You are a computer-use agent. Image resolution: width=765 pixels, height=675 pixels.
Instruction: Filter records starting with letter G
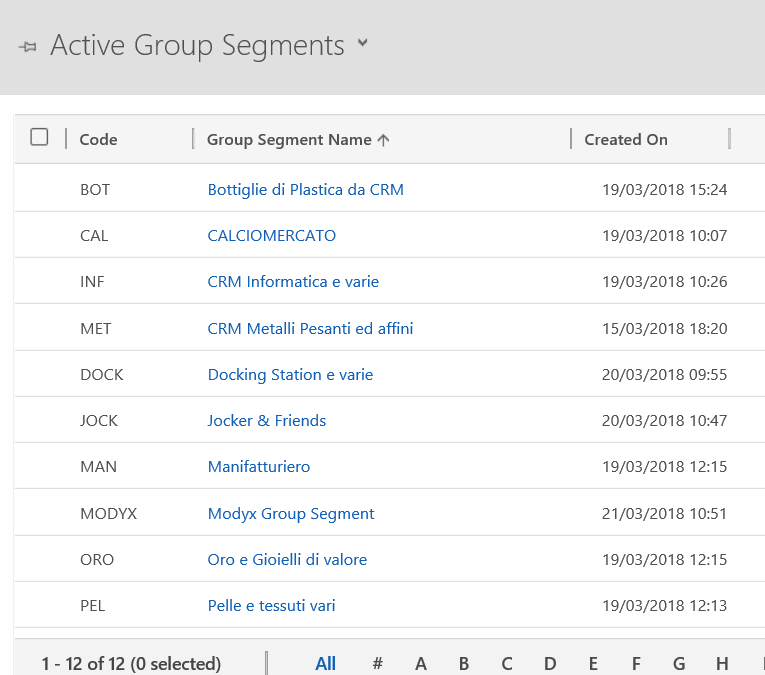tap(679, 664)
